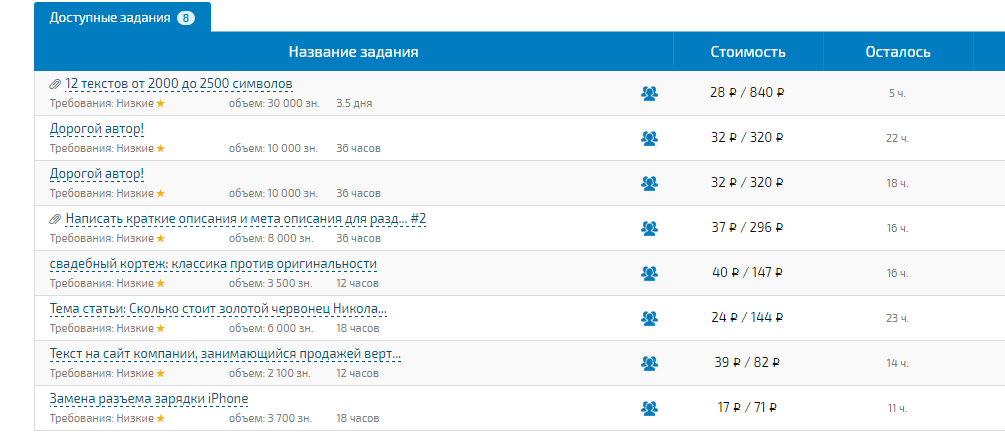
Task: Click star in Дорогой автор! 18 ч. row requirements
Action: point(160,193)
